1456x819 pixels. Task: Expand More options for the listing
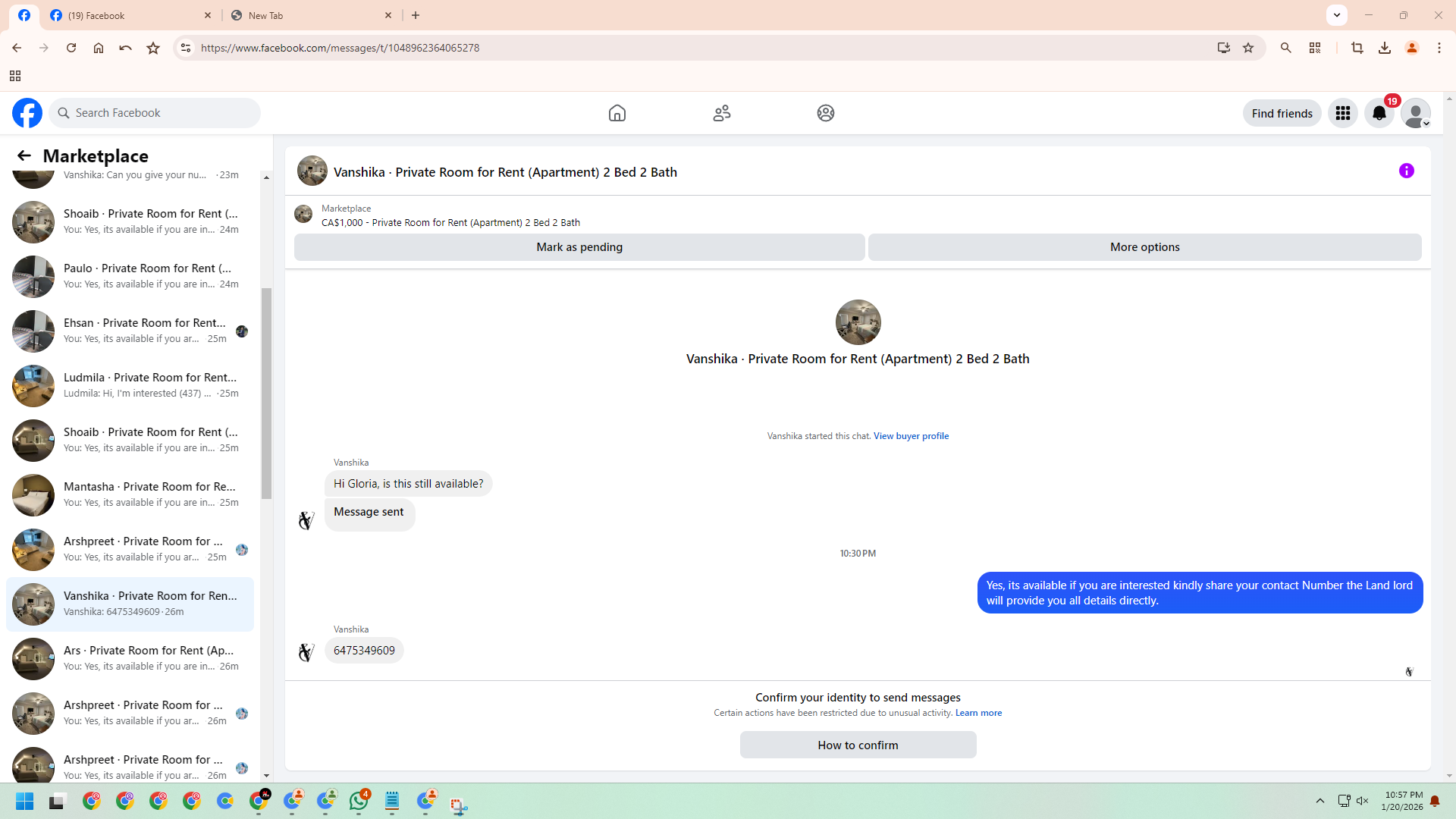pos(1145,247)
